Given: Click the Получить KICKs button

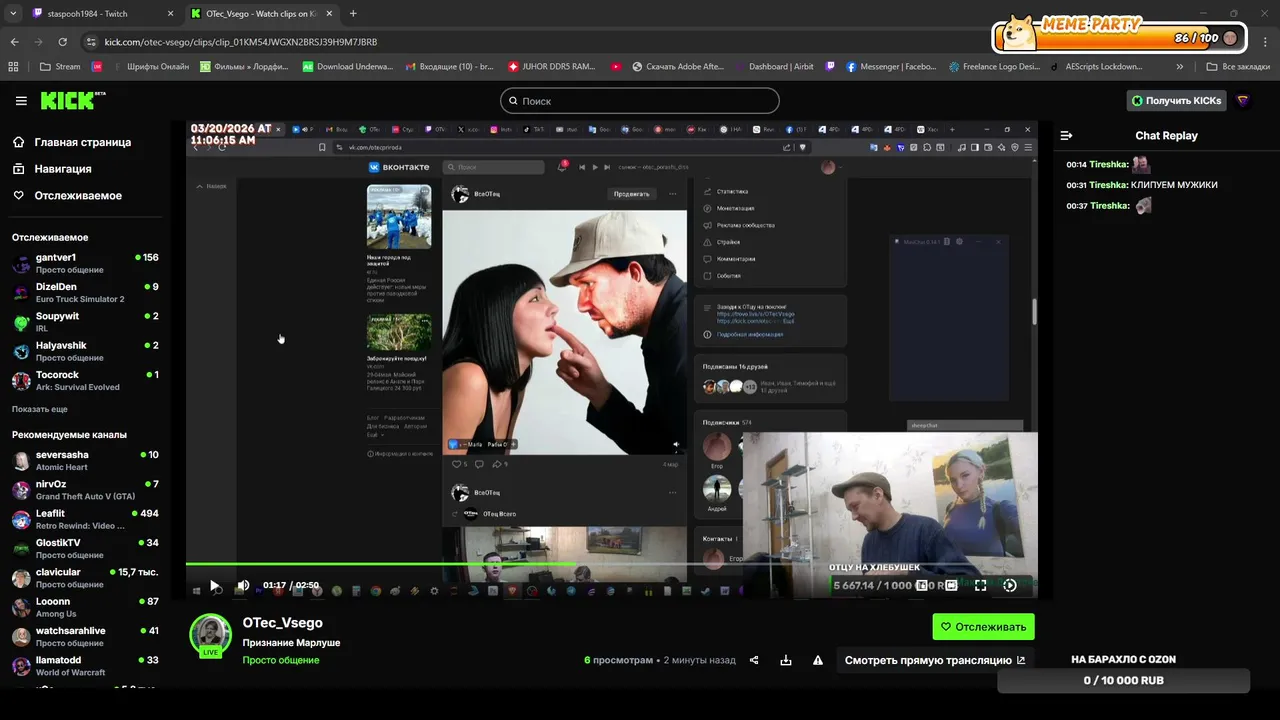Looking at the screenshot, I should coord(1177,100).
